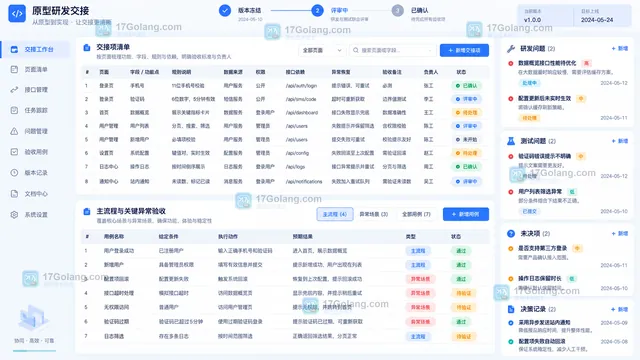This screenshot has height=360, width=640.
Task: Click 待处理 status badge in 数据概览 row
Action: (x=467, y=113)
